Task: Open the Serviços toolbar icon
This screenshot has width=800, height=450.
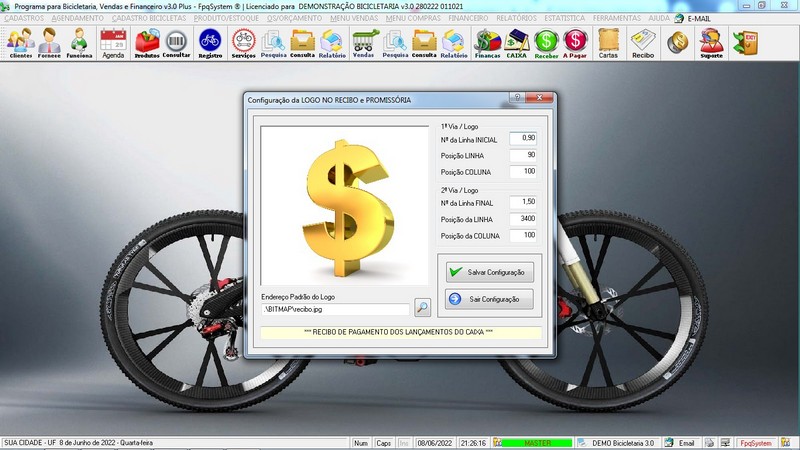Action: click(x=244, y=43)
